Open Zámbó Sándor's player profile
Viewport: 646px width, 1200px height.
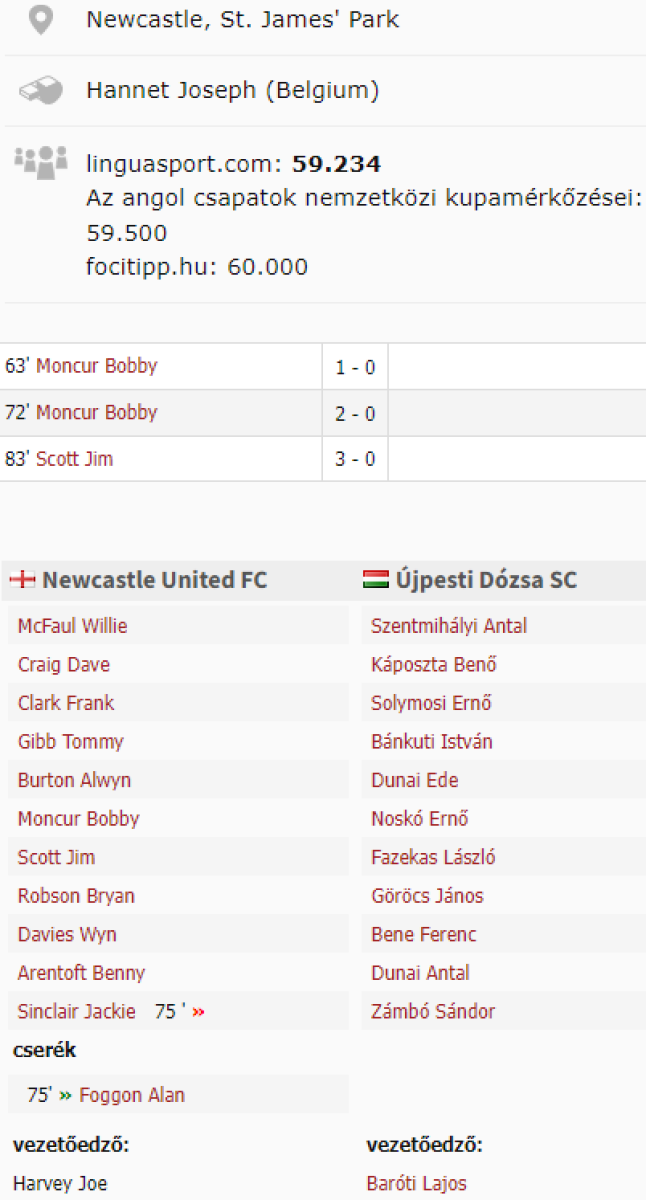[x=433, y=1011]
